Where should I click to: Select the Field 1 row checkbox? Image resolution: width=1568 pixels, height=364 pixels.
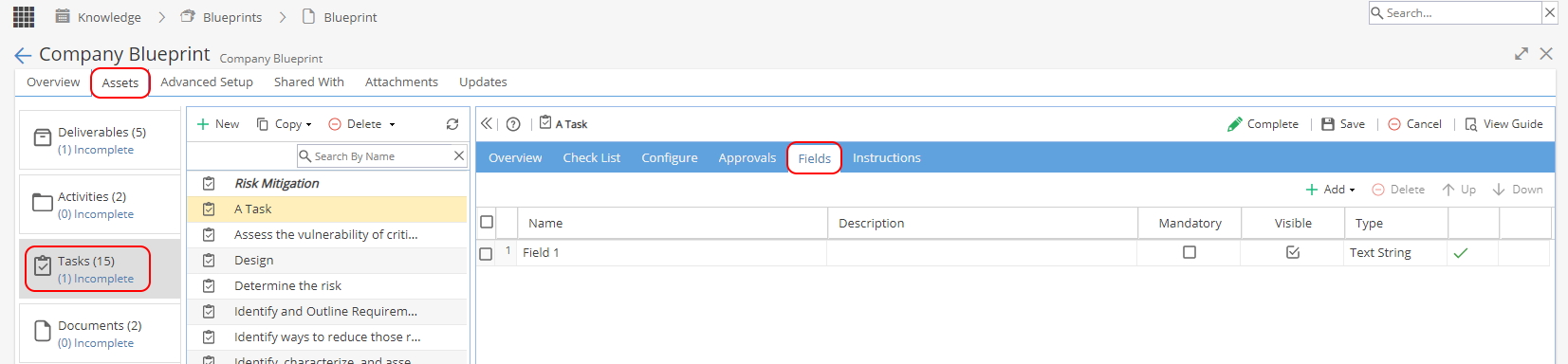point(486,254)
